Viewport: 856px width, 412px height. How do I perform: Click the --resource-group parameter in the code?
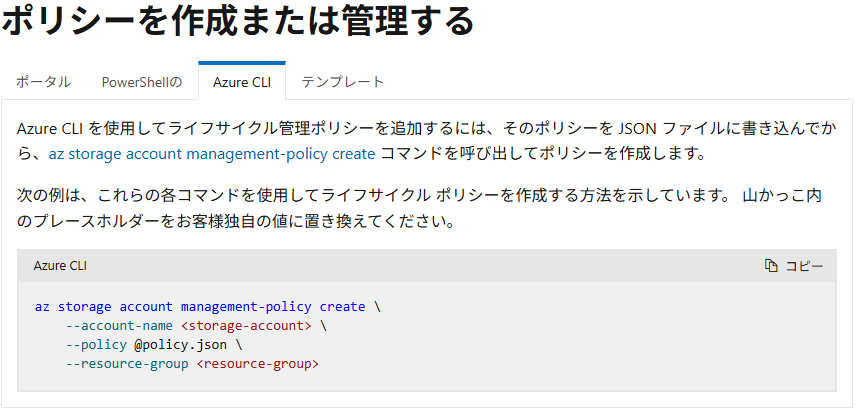point(127,363)
